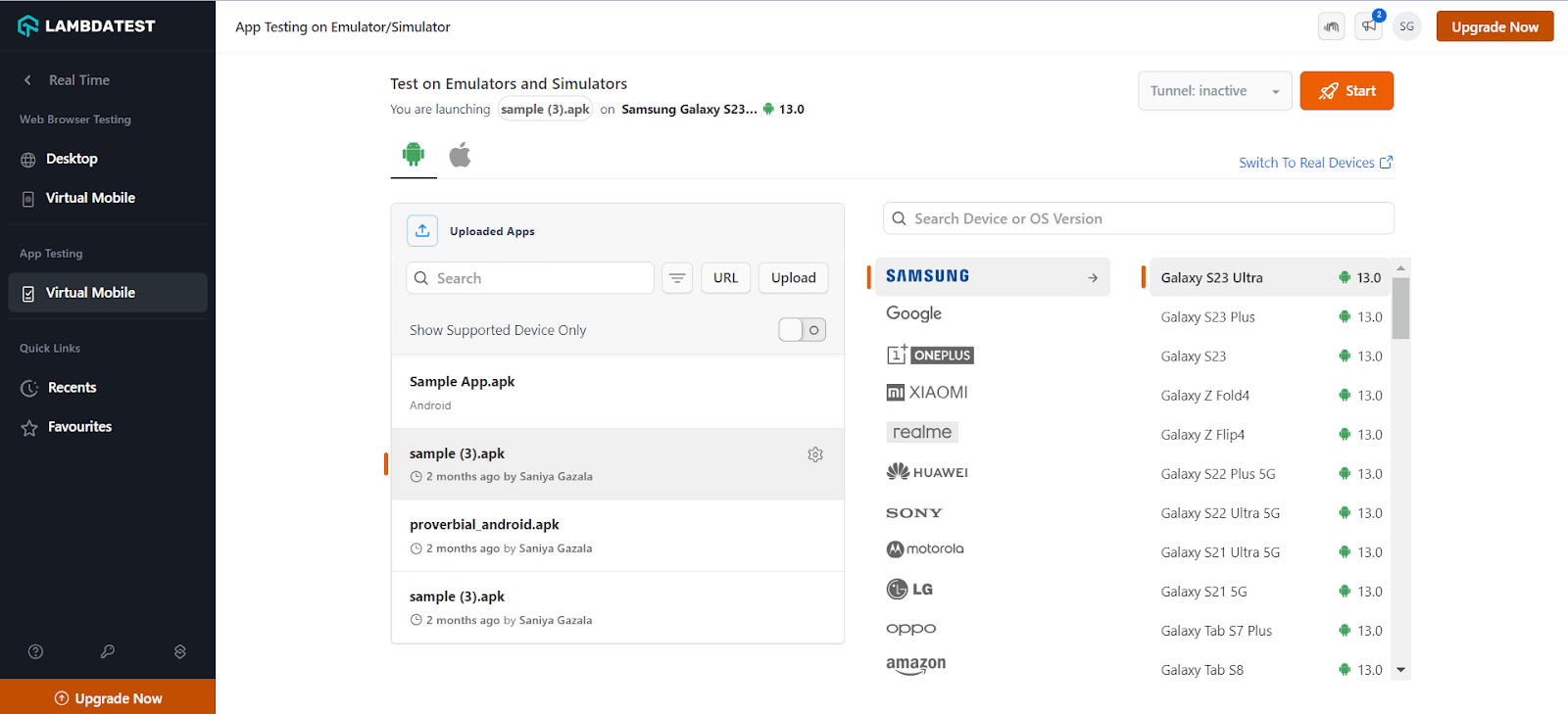1568x714 pixels.
Task: Open Recents in Quick Links
Action: coord(72,388)
